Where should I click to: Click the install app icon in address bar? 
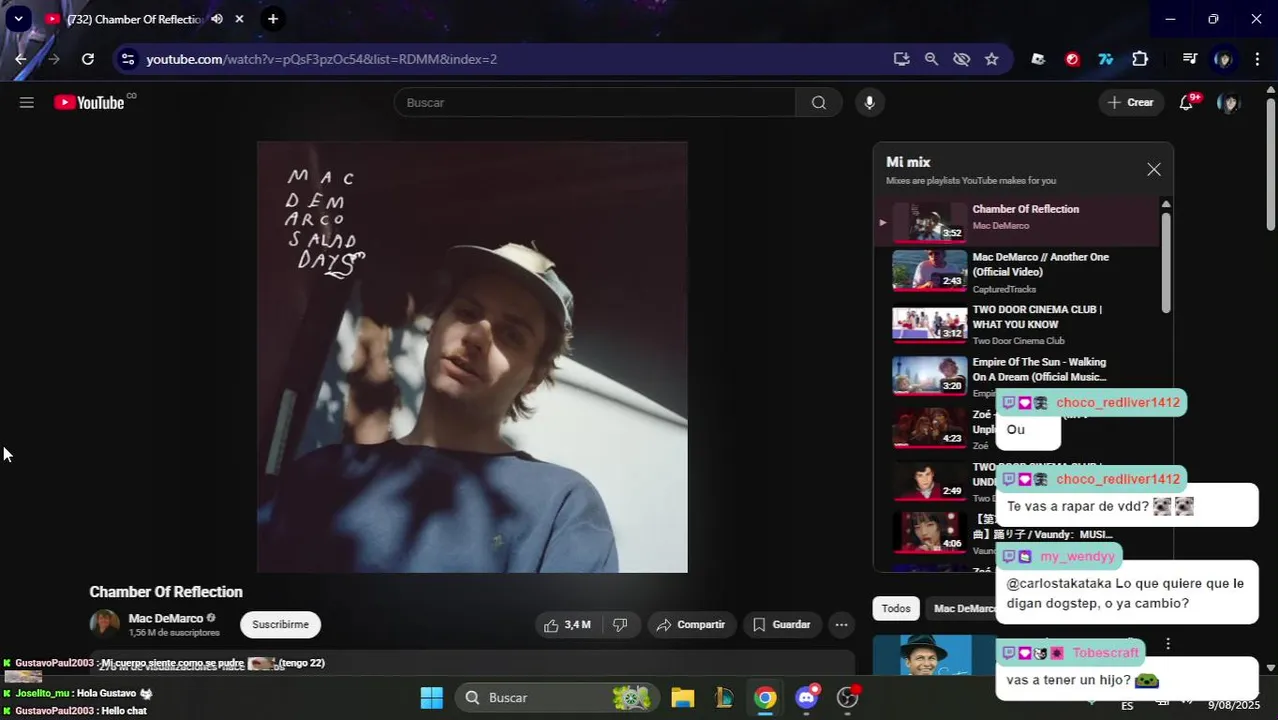pos(901,59)
